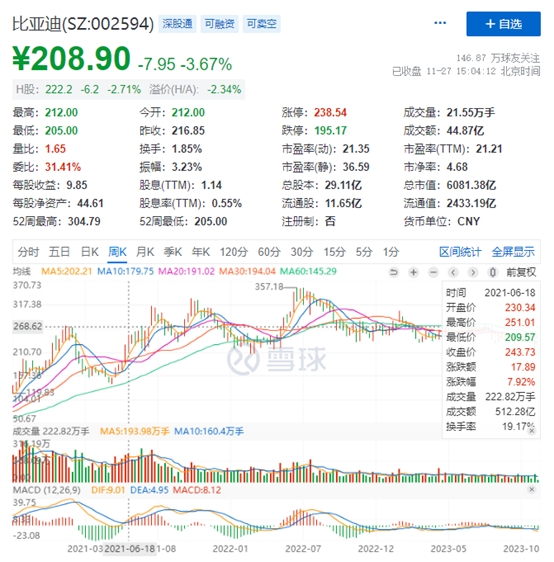Click the 可融资 tag
The width and height of the screenshot is (554, 562).
click(219, 24)
